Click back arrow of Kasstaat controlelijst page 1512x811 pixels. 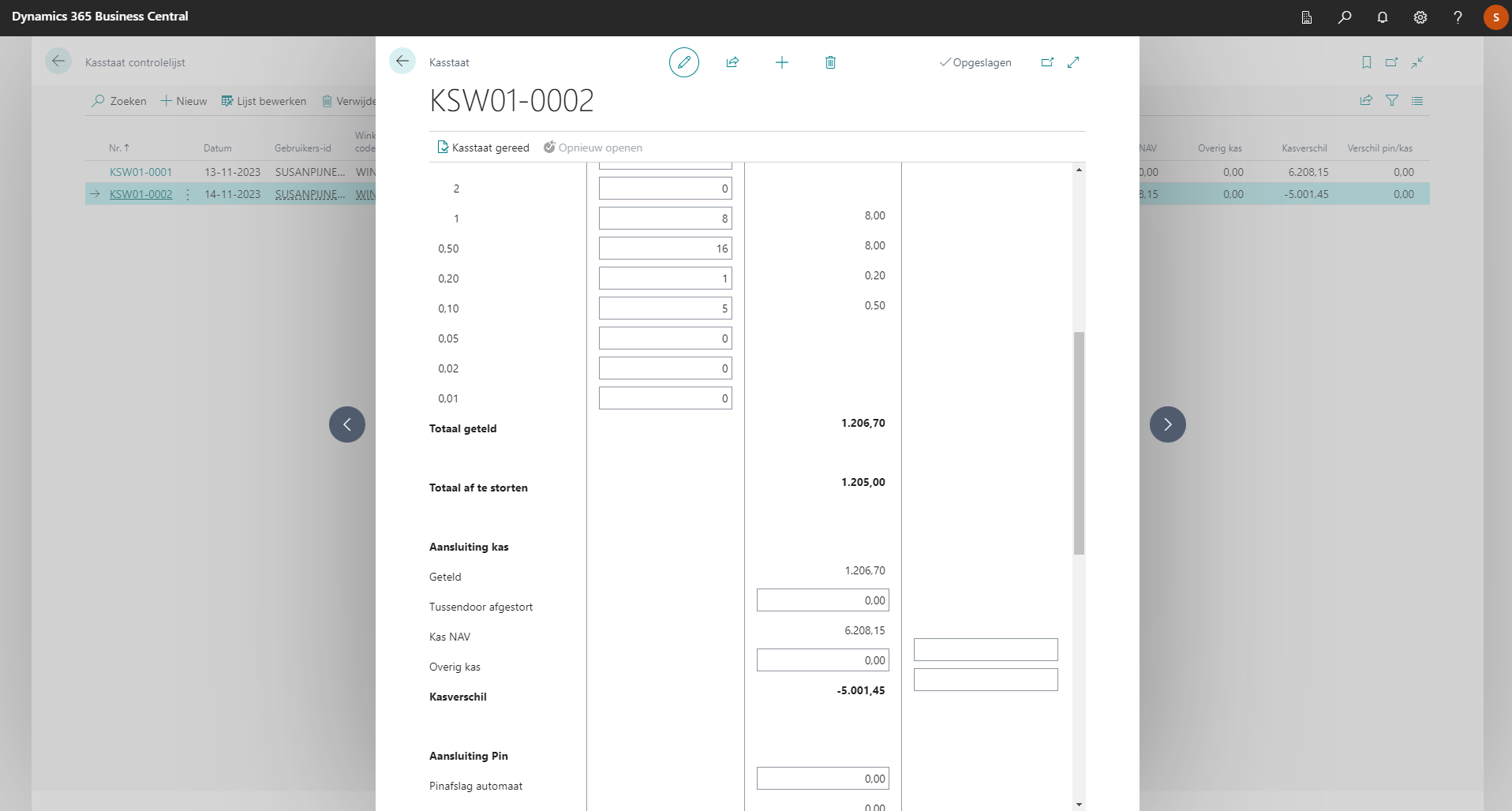point(58,61)
